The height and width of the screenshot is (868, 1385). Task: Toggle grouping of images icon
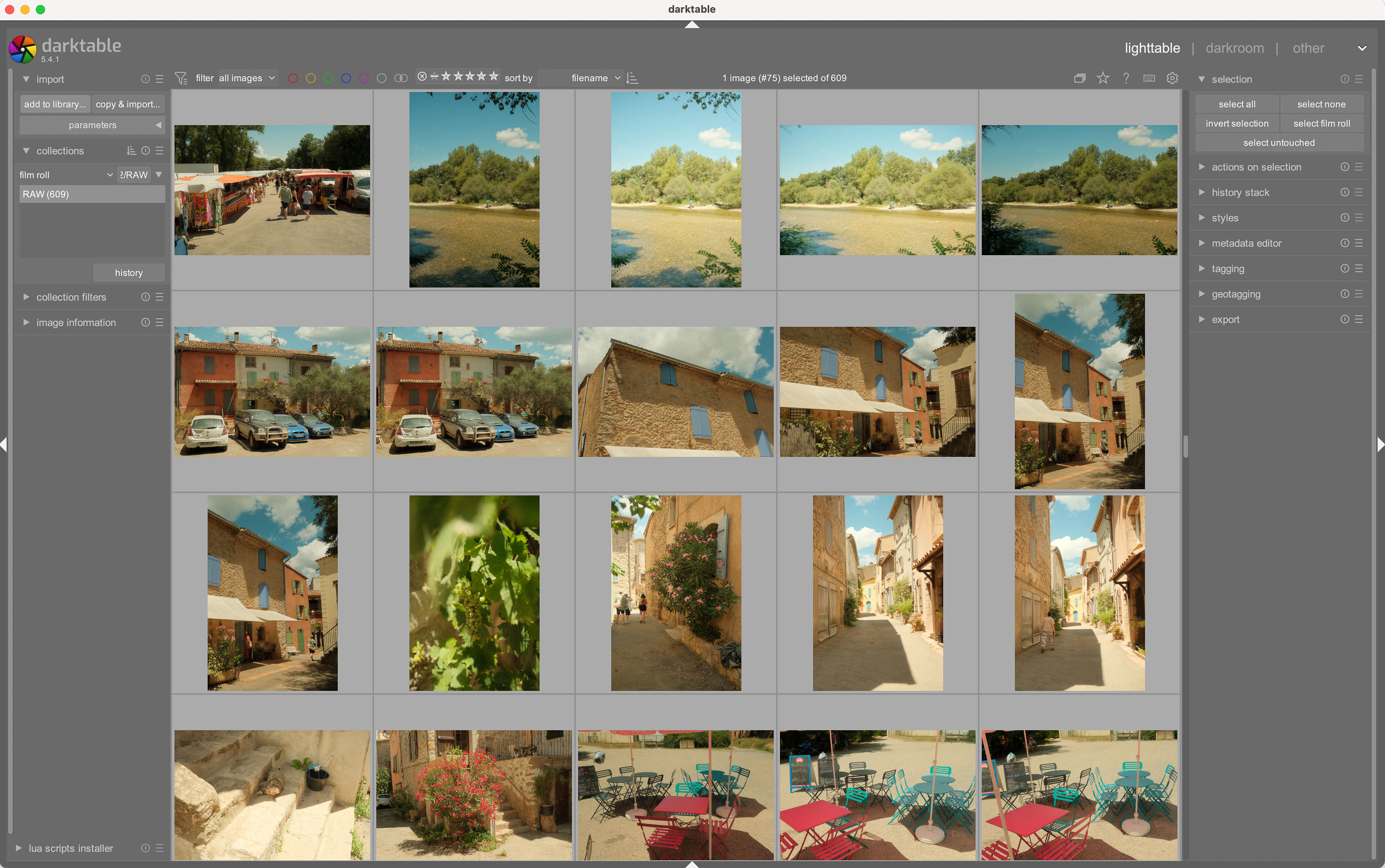pyautogui.click(x=1079, y=78)
